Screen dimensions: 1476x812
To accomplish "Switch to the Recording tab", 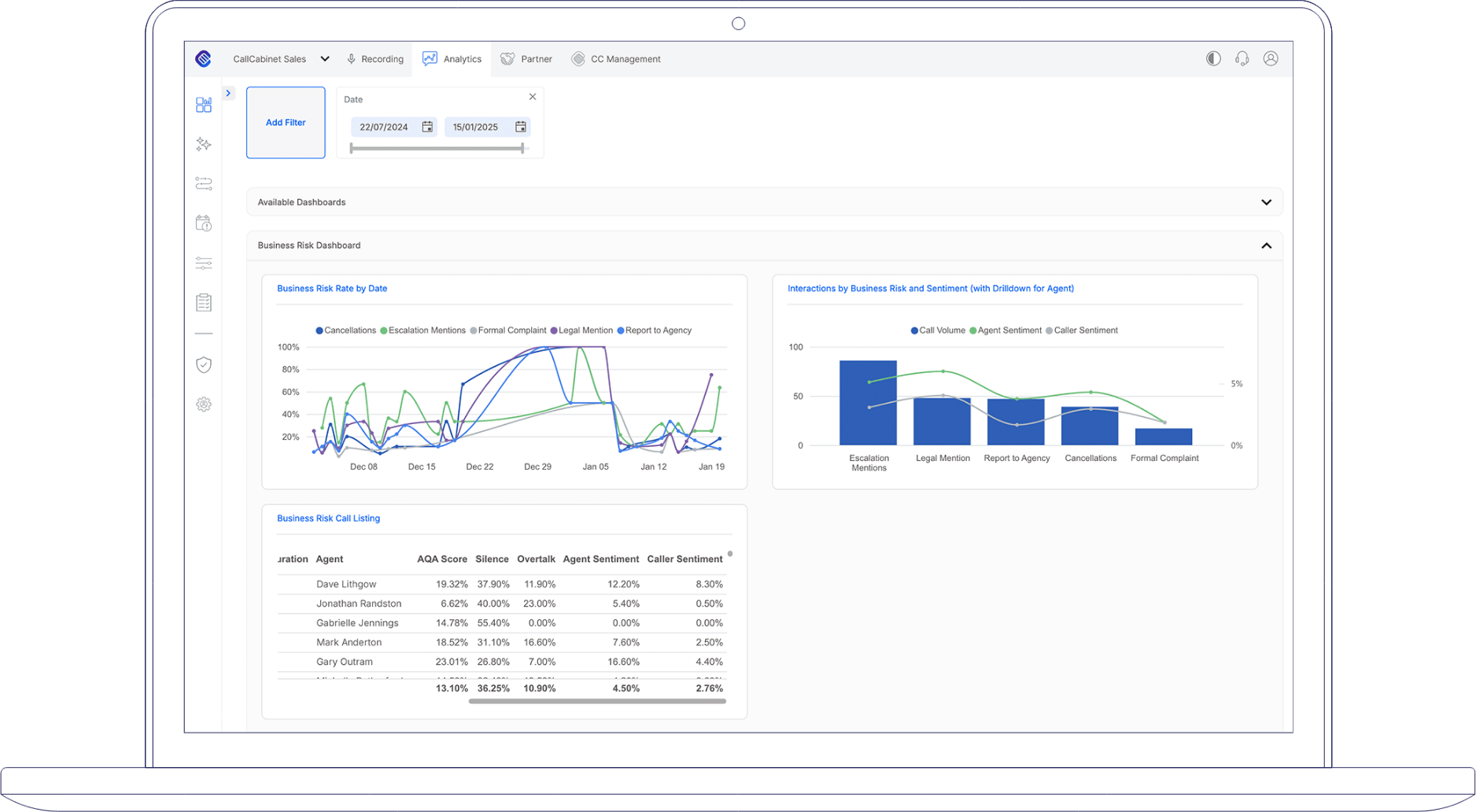I will pos(375,58).
